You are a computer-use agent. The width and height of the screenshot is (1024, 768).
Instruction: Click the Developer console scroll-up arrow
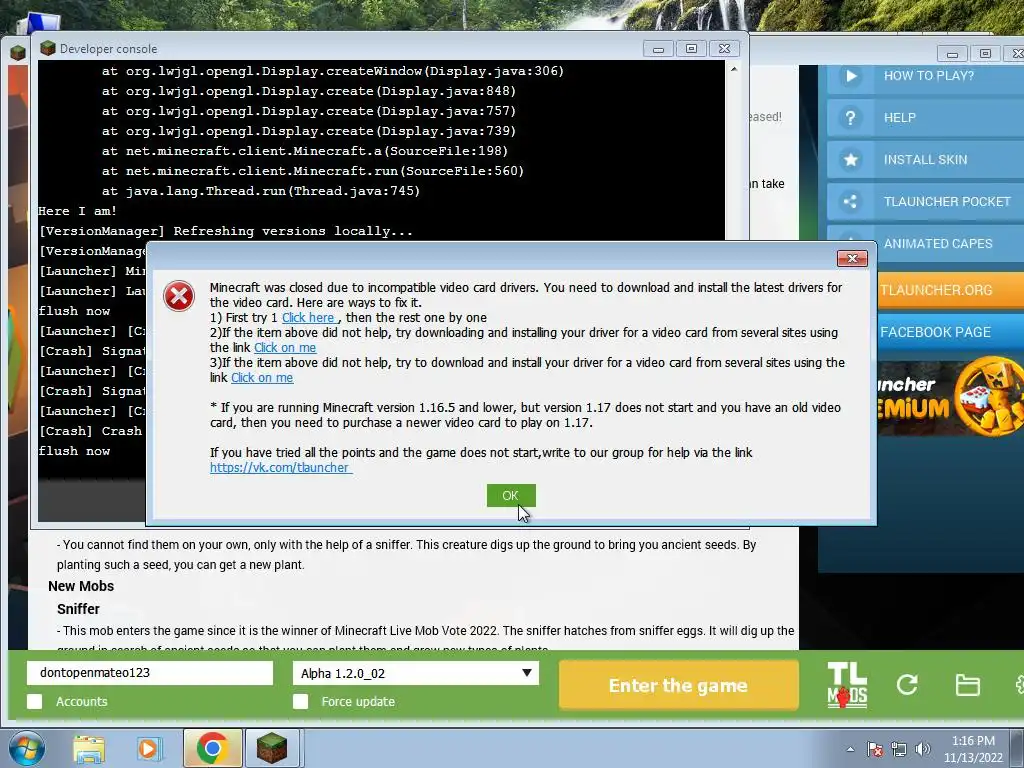734,69
